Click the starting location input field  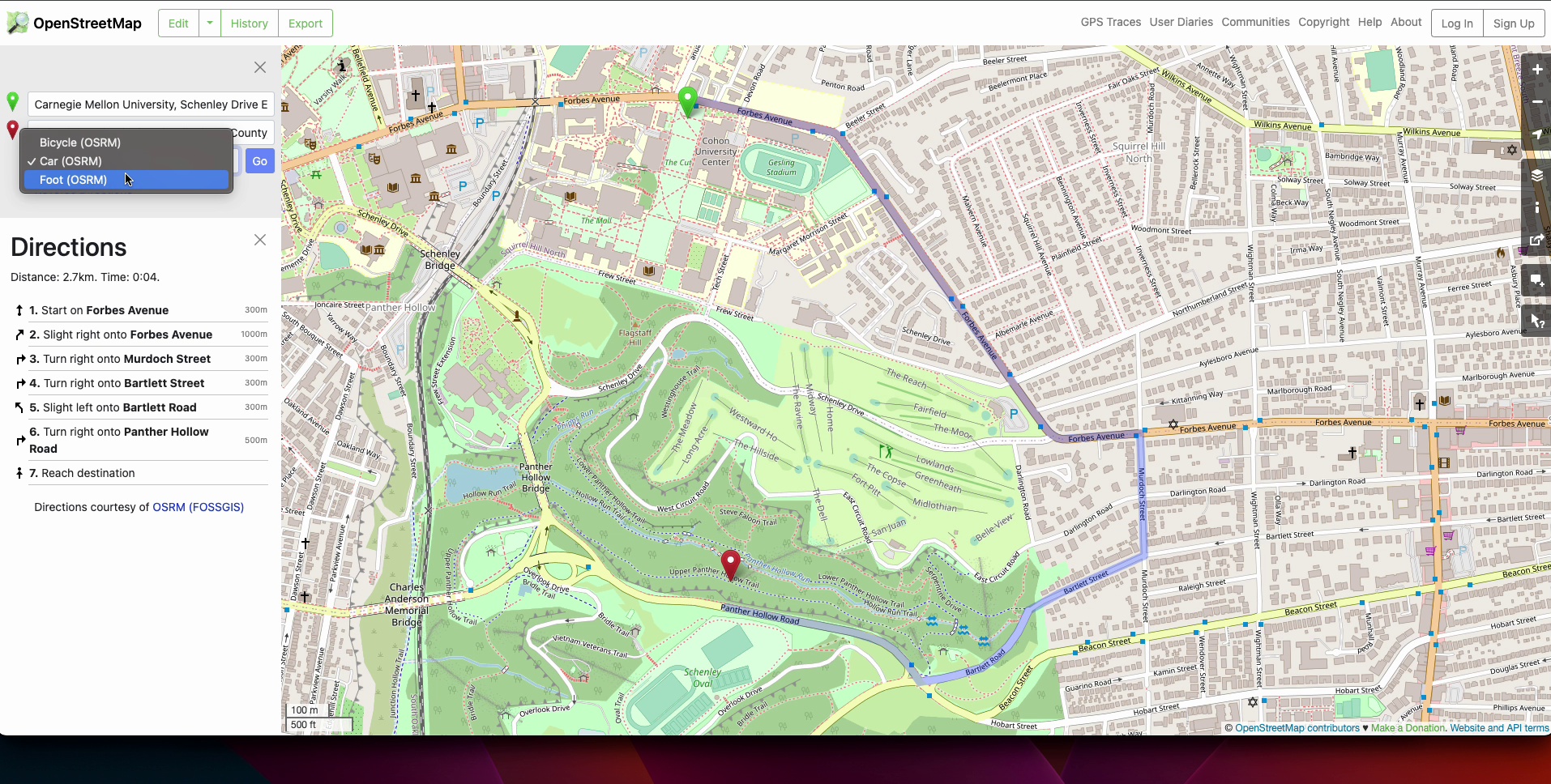pos(151,104)
